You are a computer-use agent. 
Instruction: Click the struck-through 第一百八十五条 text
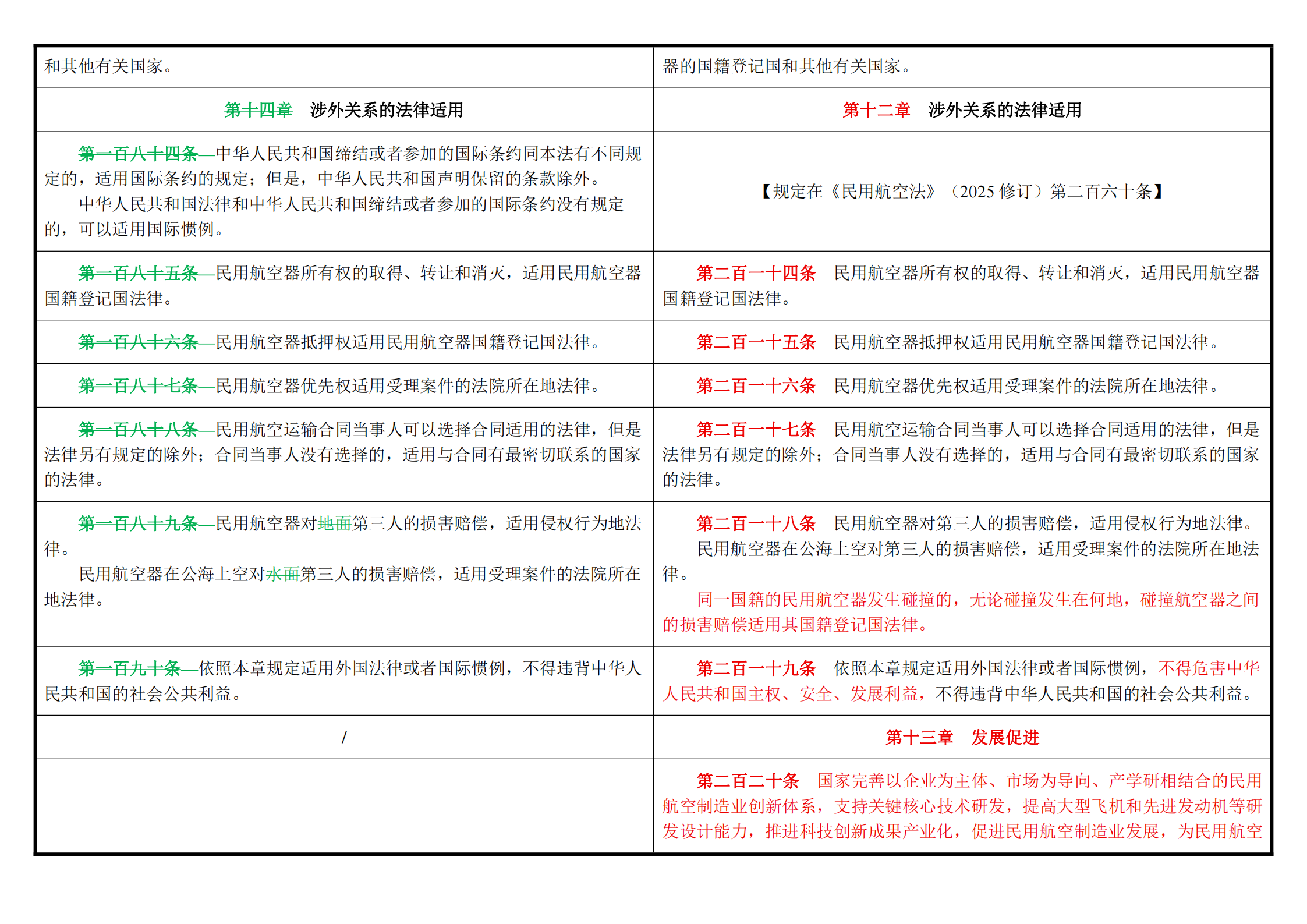pyautogui.click(x=139, y=273)
